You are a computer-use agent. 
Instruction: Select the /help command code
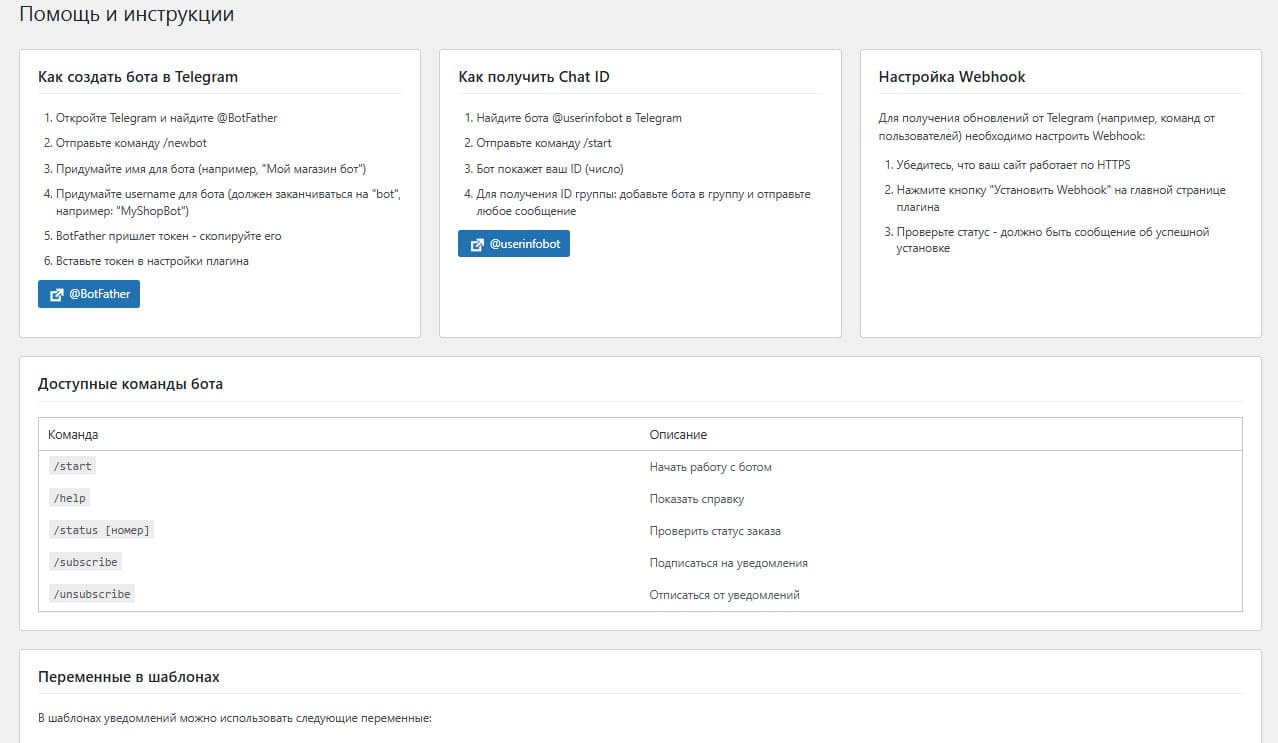tap(68, 498)
